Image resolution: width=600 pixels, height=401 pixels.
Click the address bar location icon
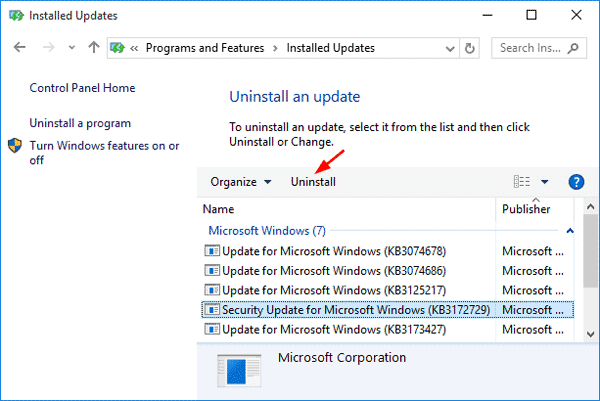click(x=119, y=47)
